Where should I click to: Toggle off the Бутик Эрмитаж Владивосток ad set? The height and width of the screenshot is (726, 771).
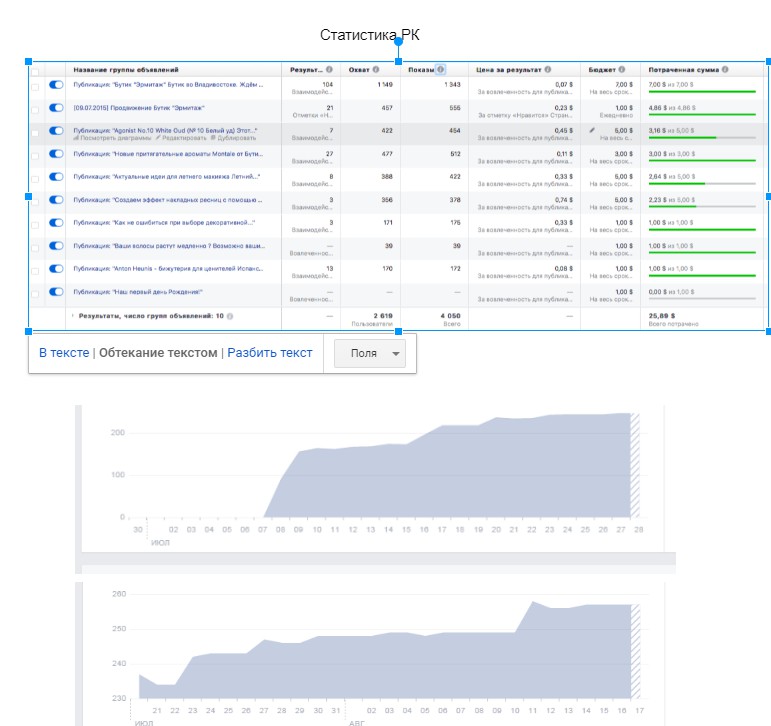pos(56,85)
